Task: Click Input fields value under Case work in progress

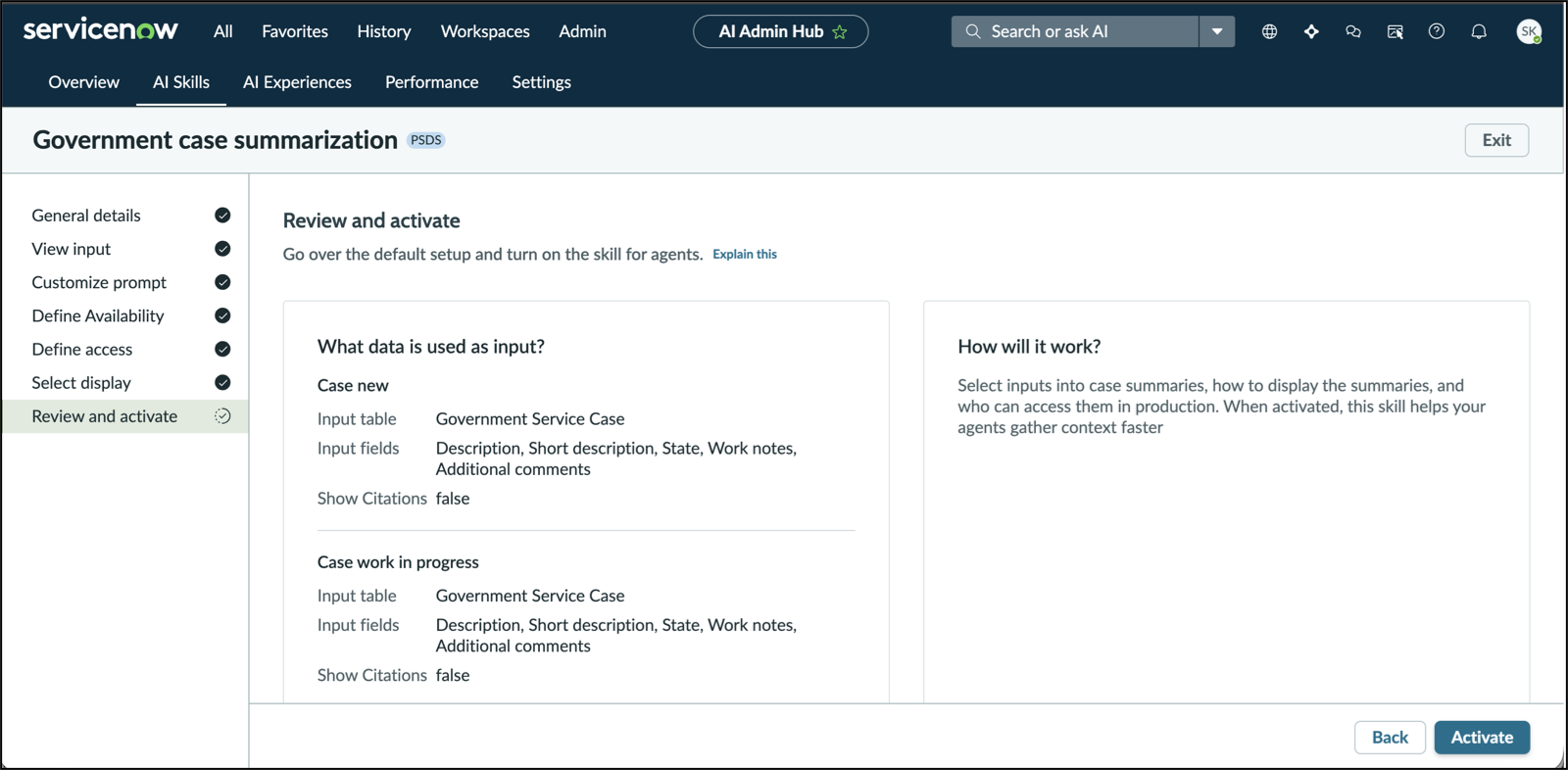Action: (x=615, y=636)
